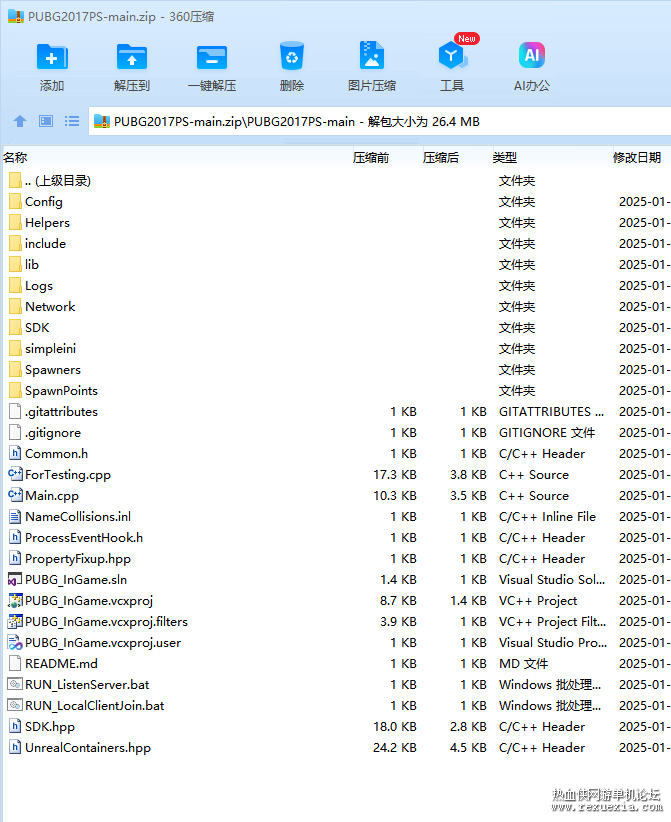Screen dimensions: 671x822
Task: Click the 8.7 KB size value
Action: tap(398, 601)
